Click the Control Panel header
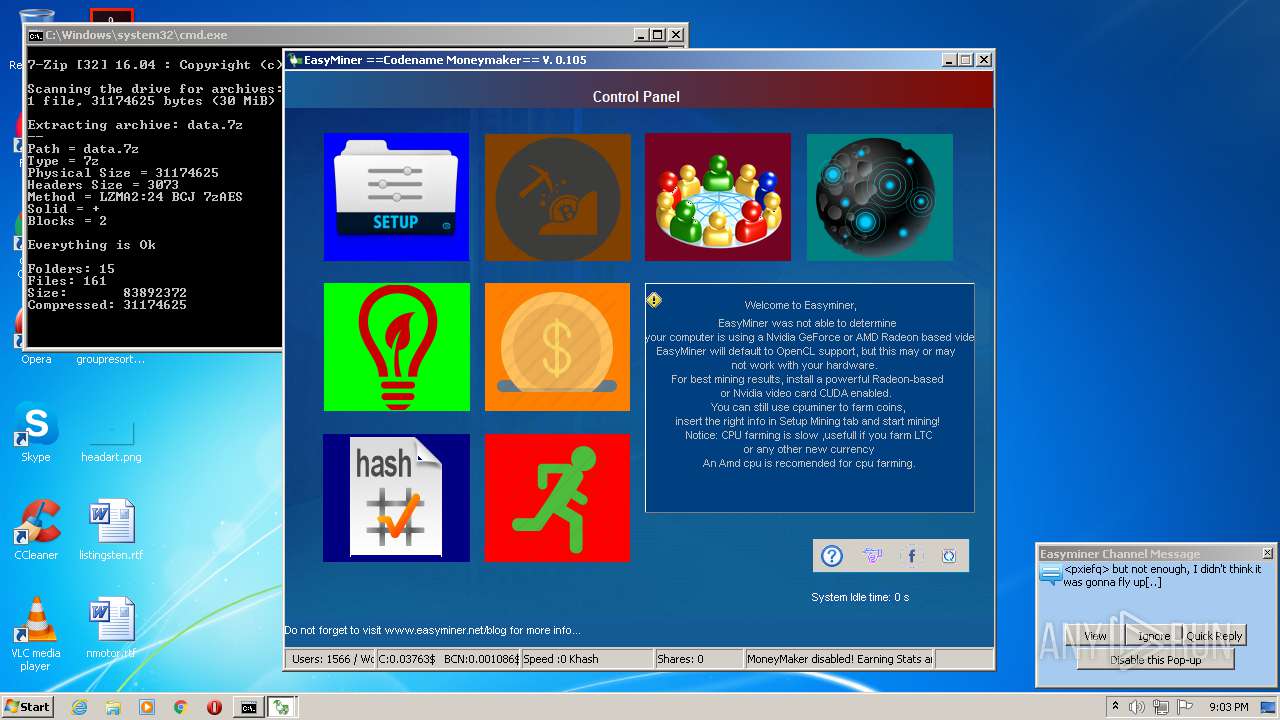Viewport: 1280px width, 720px height. tap(636, 97)
